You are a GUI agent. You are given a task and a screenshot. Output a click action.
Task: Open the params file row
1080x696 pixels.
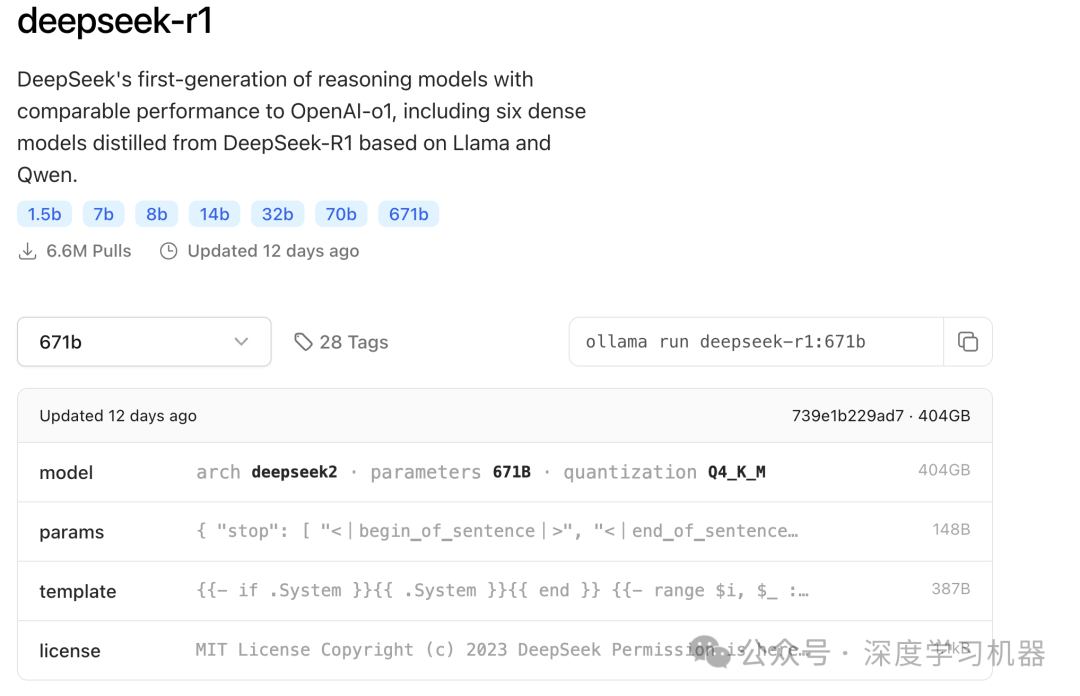(505, 531)
